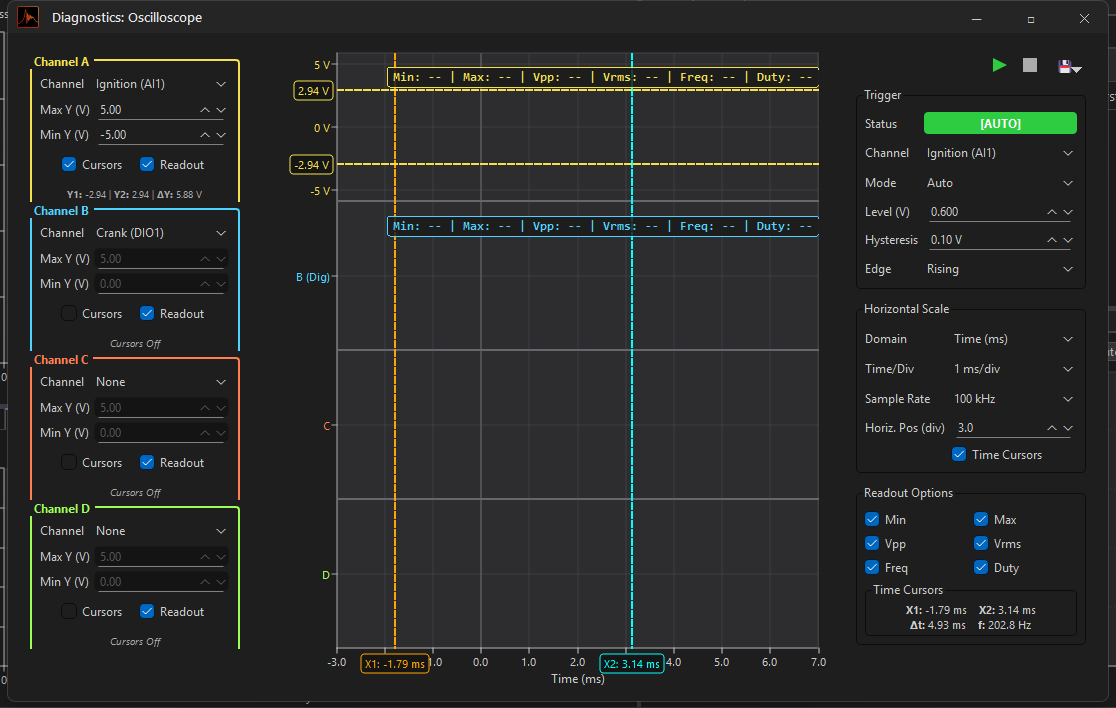Open the Time/Div dropdown
This screenshot has width=1116, height=708.
click(x=1014, y=369)
